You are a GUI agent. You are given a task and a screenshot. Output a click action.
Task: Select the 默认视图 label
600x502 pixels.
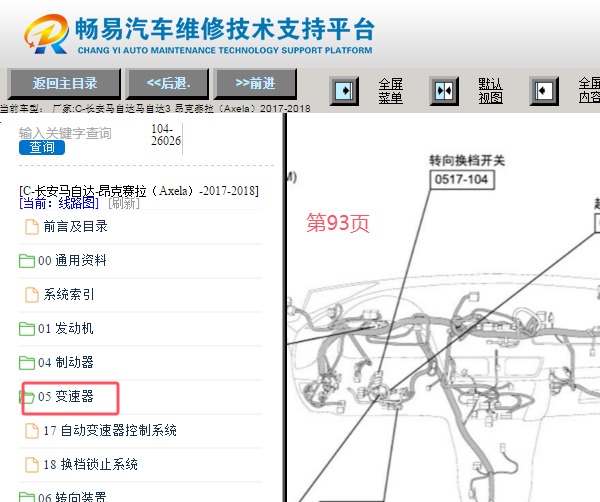tap(490, 91)
